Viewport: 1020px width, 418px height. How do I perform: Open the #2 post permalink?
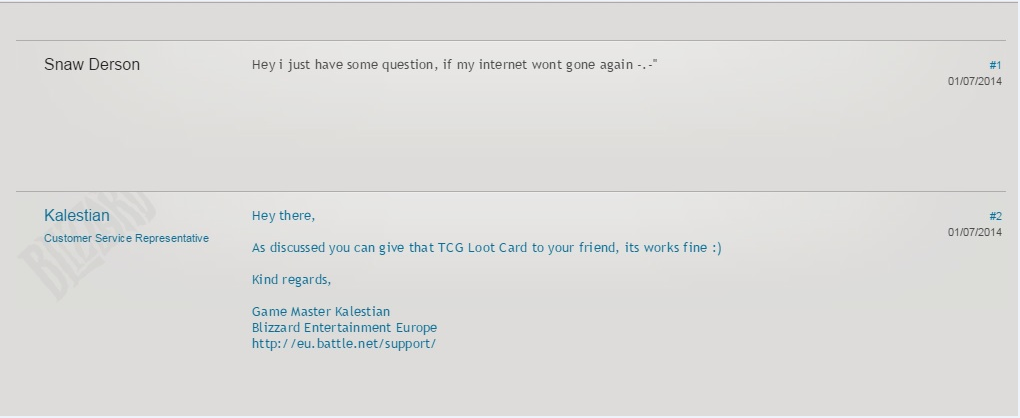coord(995,216)
